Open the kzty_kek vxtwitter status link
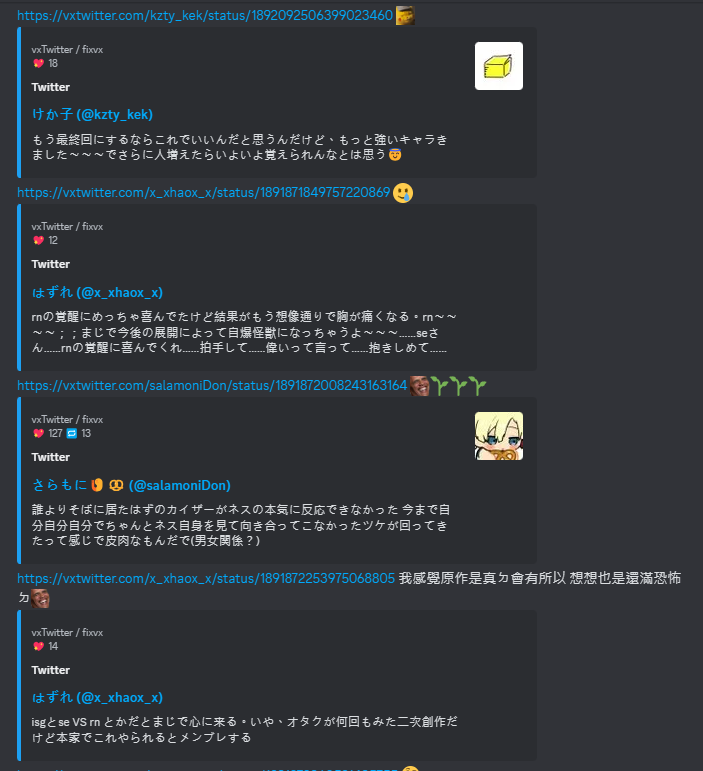The image size is (703, 771). [205, 16]
